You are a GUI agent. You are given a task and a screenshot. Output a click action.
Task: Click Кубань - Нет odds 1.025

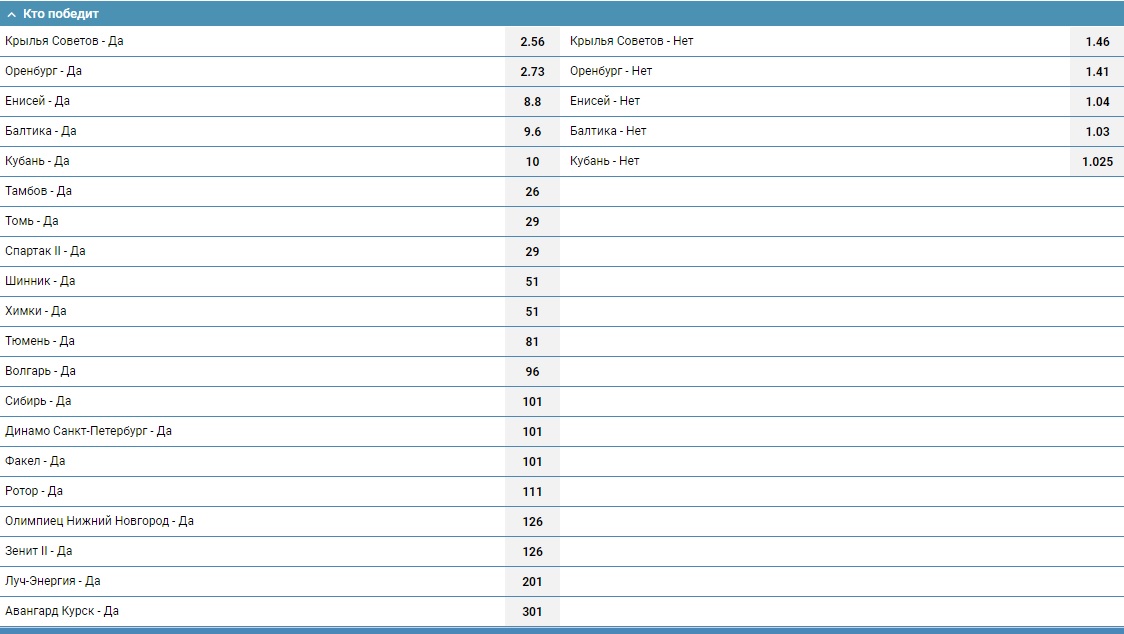tap(1097, 162)
